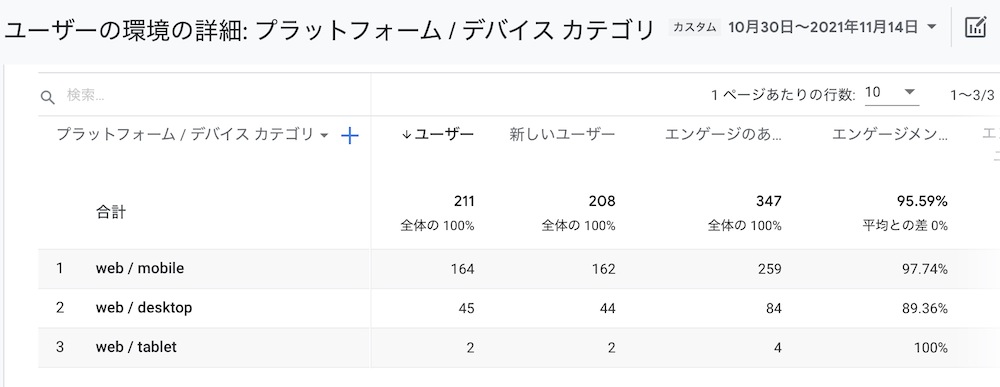
Task: Click the 164 users value for mobile
Action: coord(462,269)
